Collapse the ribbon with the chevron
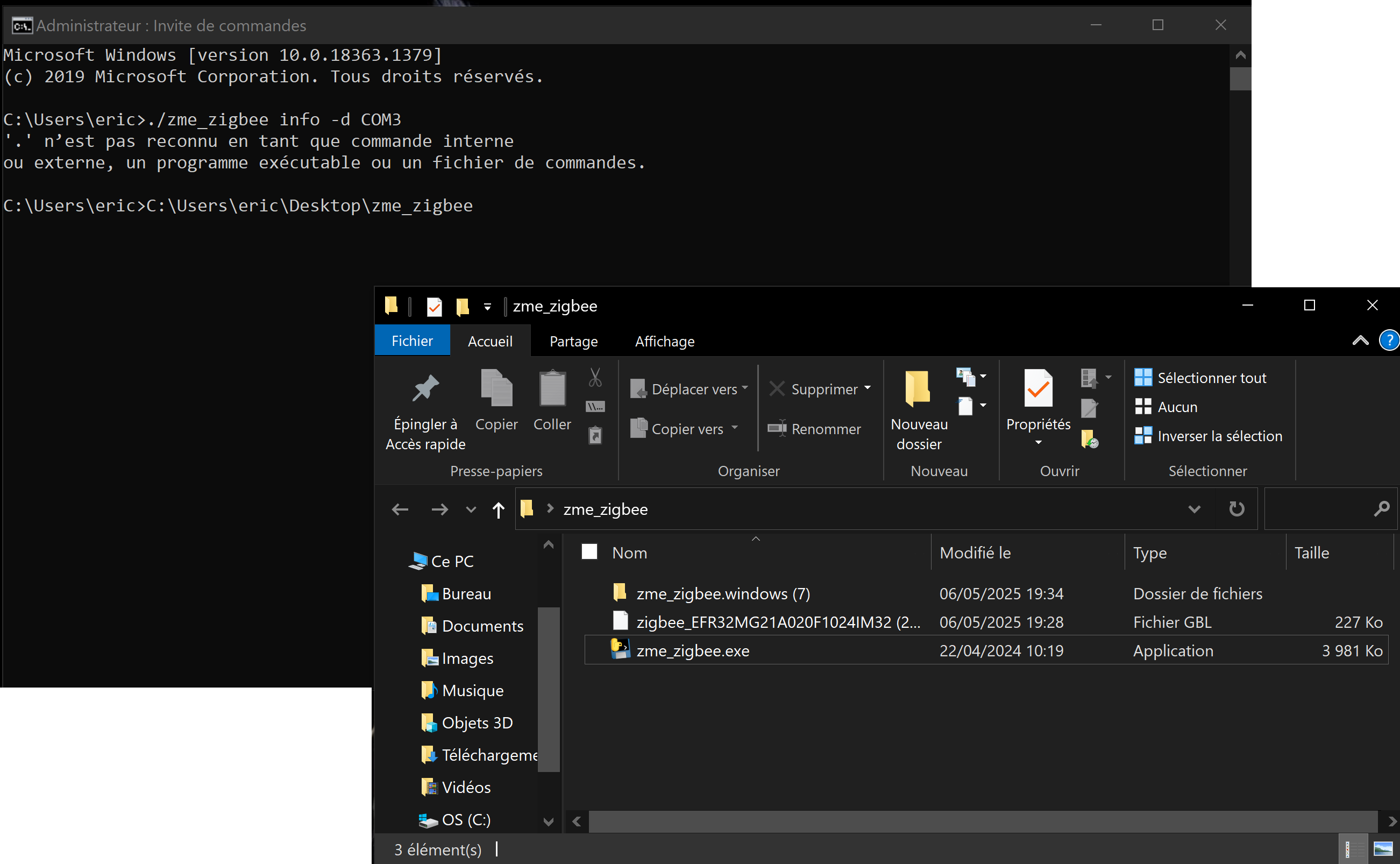 [1360, 341]
